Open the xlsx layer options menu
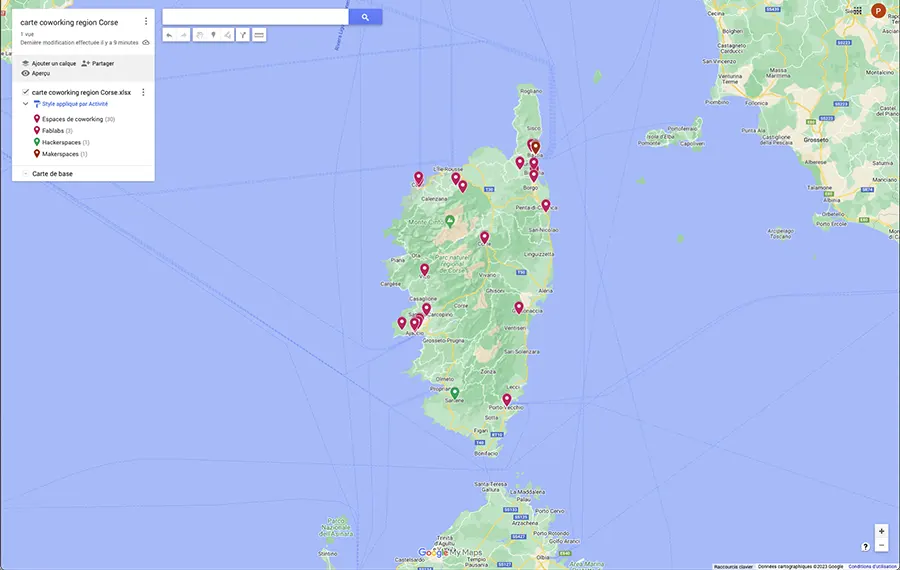 click(x=143, y=92)
